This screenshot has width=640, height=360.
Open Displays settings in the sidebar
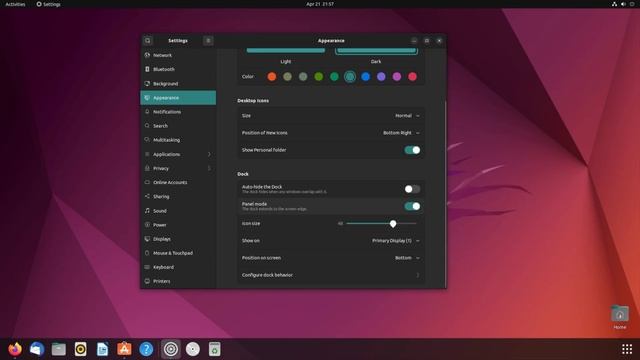coord(178,239)
